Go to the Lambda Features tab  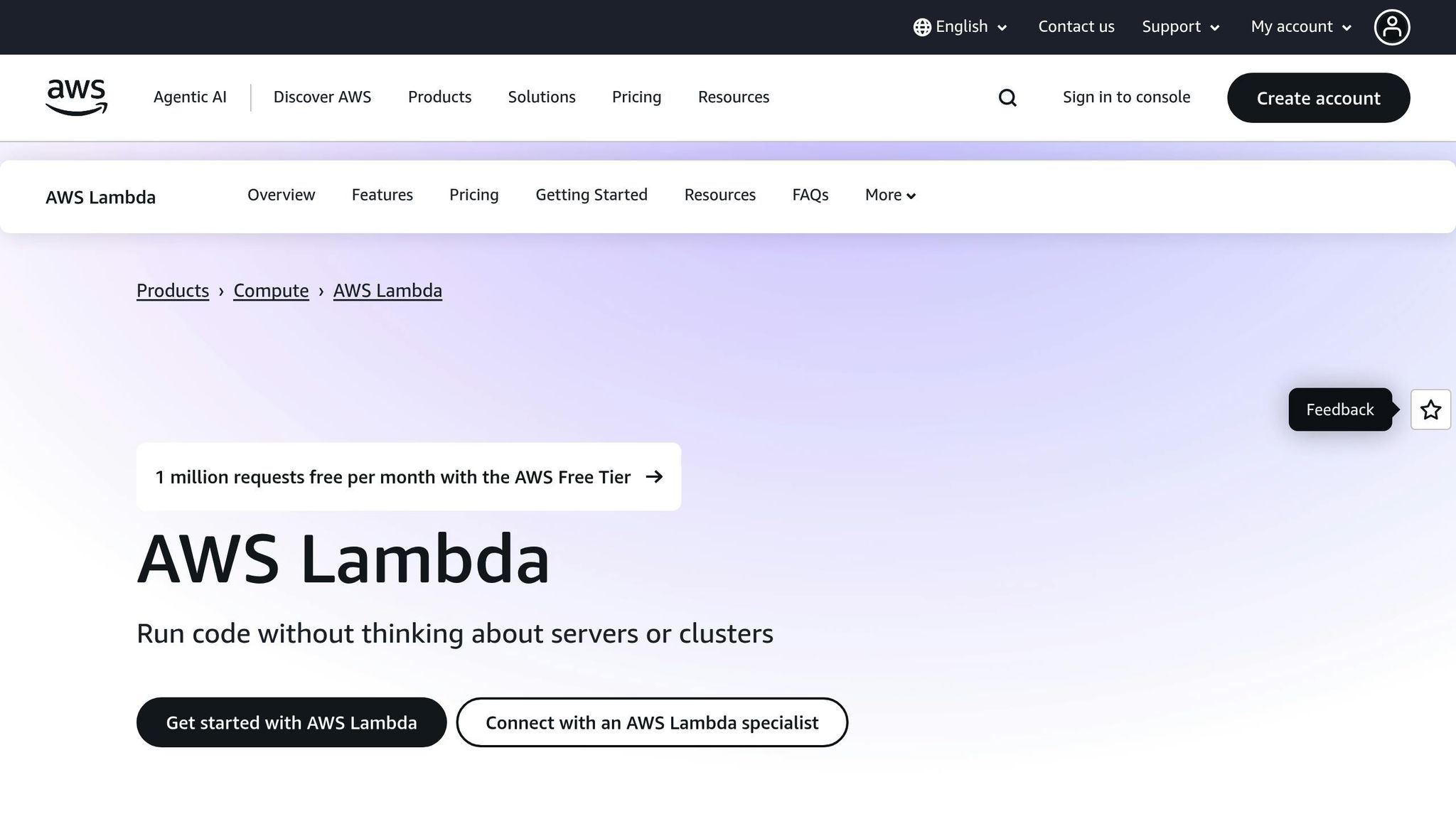coord(382,195)
